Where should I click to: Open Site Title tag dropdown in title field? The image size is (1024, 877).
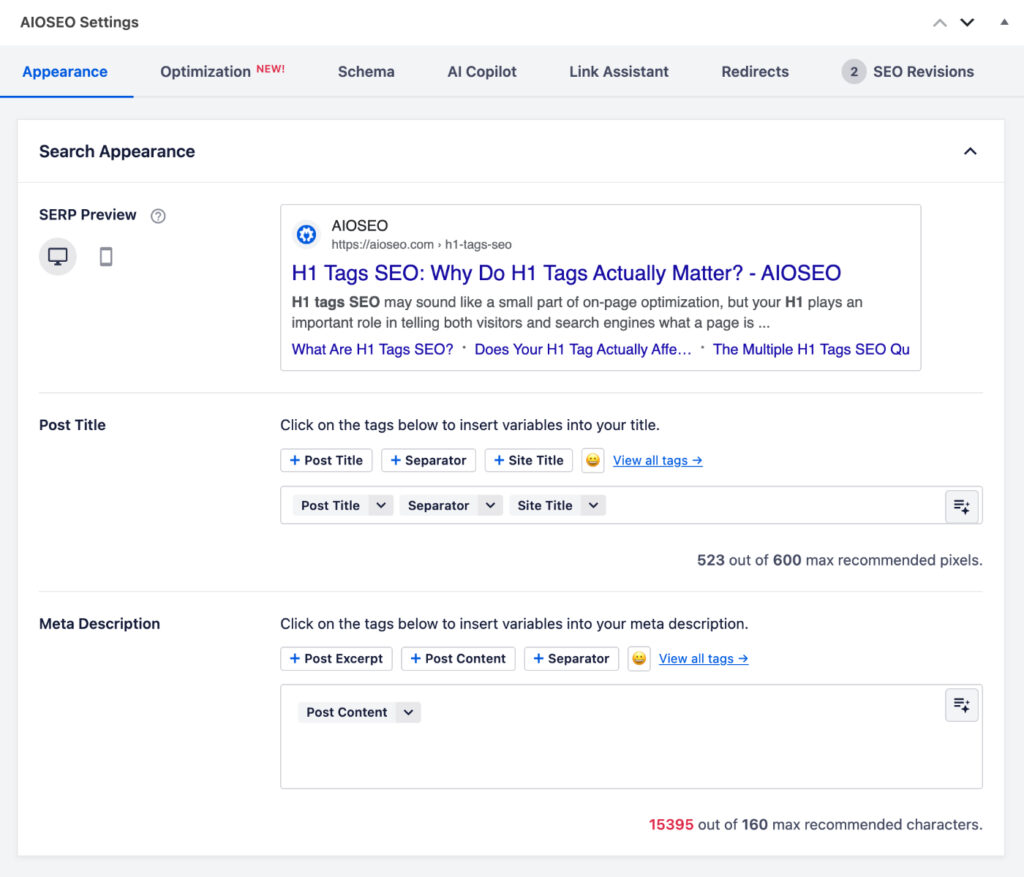point(593,505)
